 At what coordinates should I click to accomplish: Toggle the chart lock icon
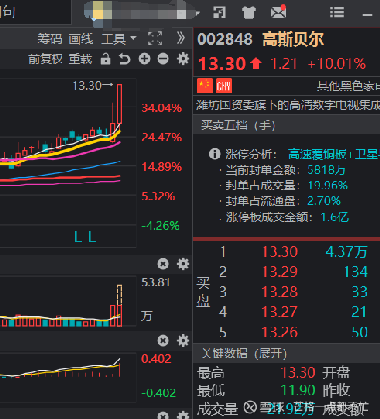[105, 59]
